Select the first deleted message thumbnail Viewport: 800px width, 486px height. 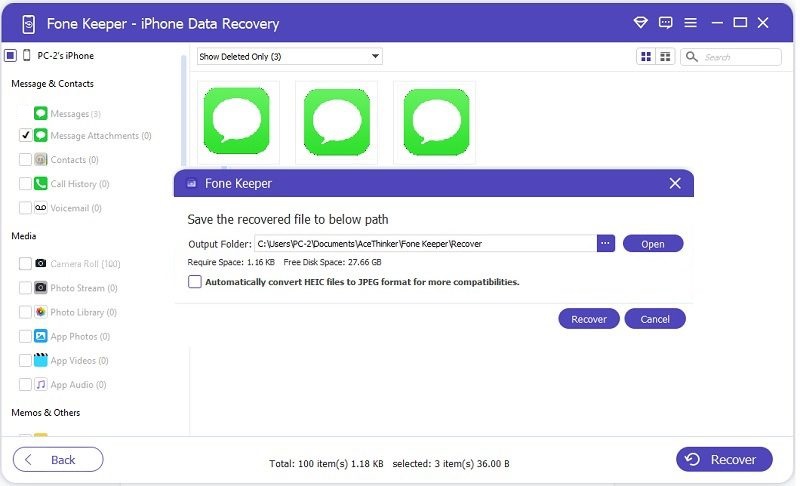238,122
